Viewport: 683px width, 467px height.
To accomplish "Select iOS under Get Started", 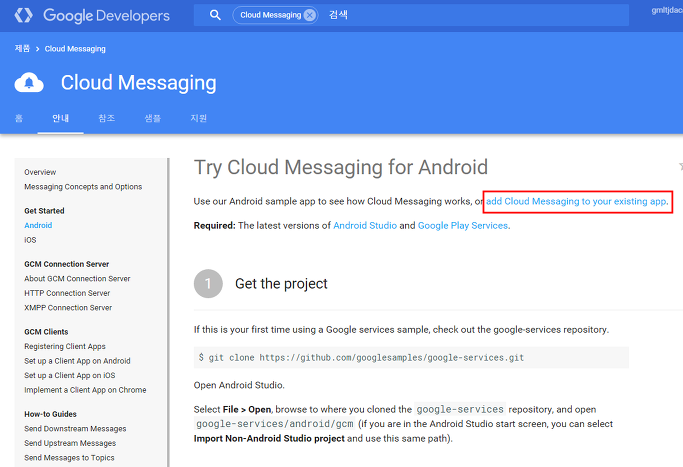I will point(30,240).
